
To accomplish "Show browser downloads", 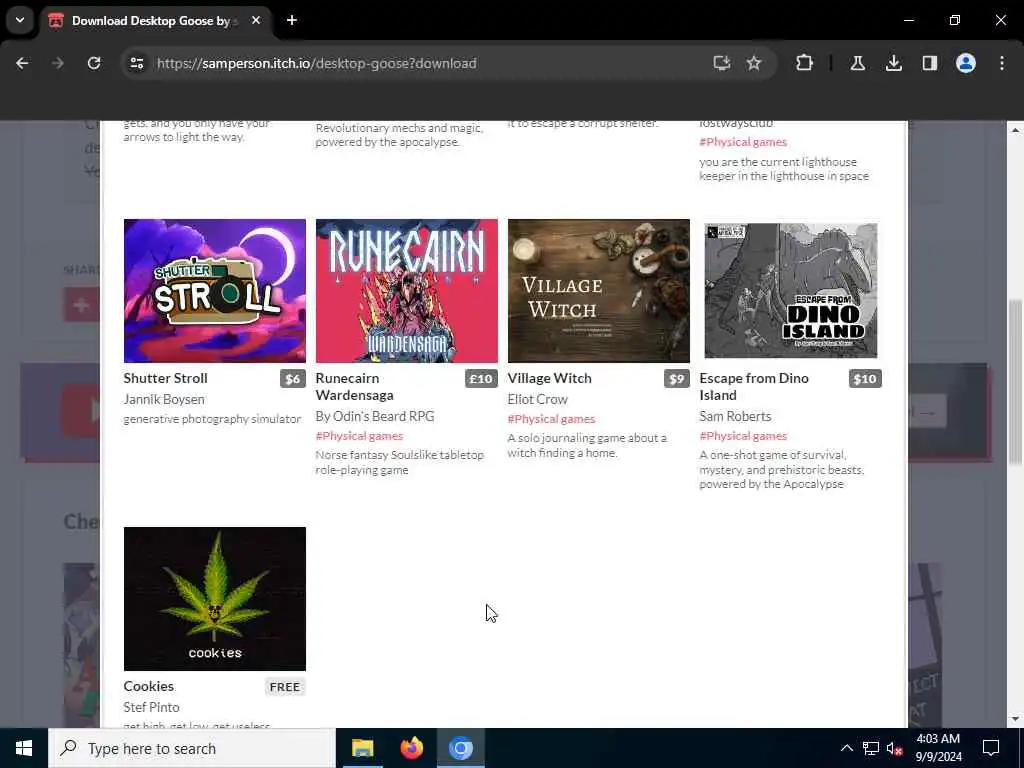I will click(x=893, y=63).
